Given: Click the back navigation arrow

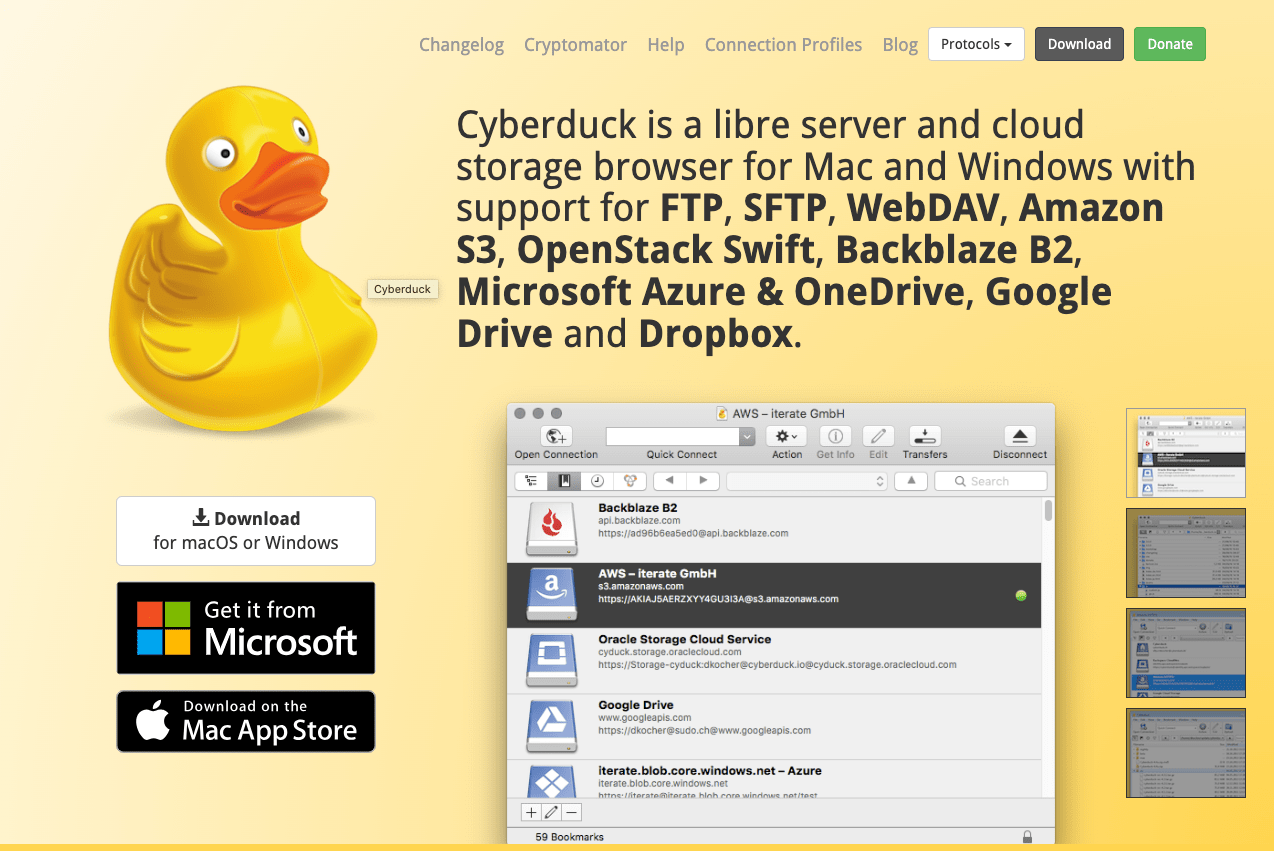Looking at the screenshot, I should [x=669, y=481].
